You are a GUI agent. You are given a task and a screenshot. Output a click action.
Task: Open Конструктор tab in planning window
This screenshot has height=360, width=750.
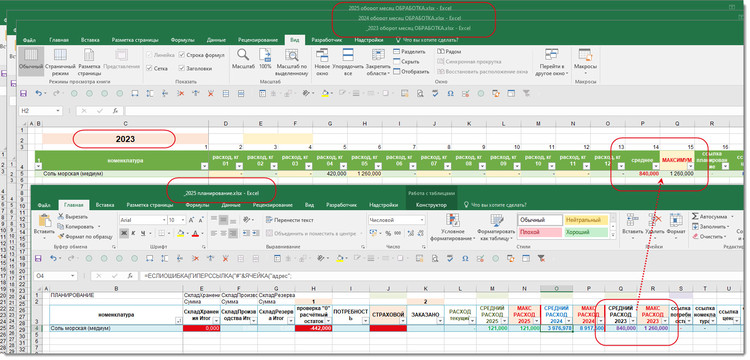pyautogui.click(x=432, y=205)
